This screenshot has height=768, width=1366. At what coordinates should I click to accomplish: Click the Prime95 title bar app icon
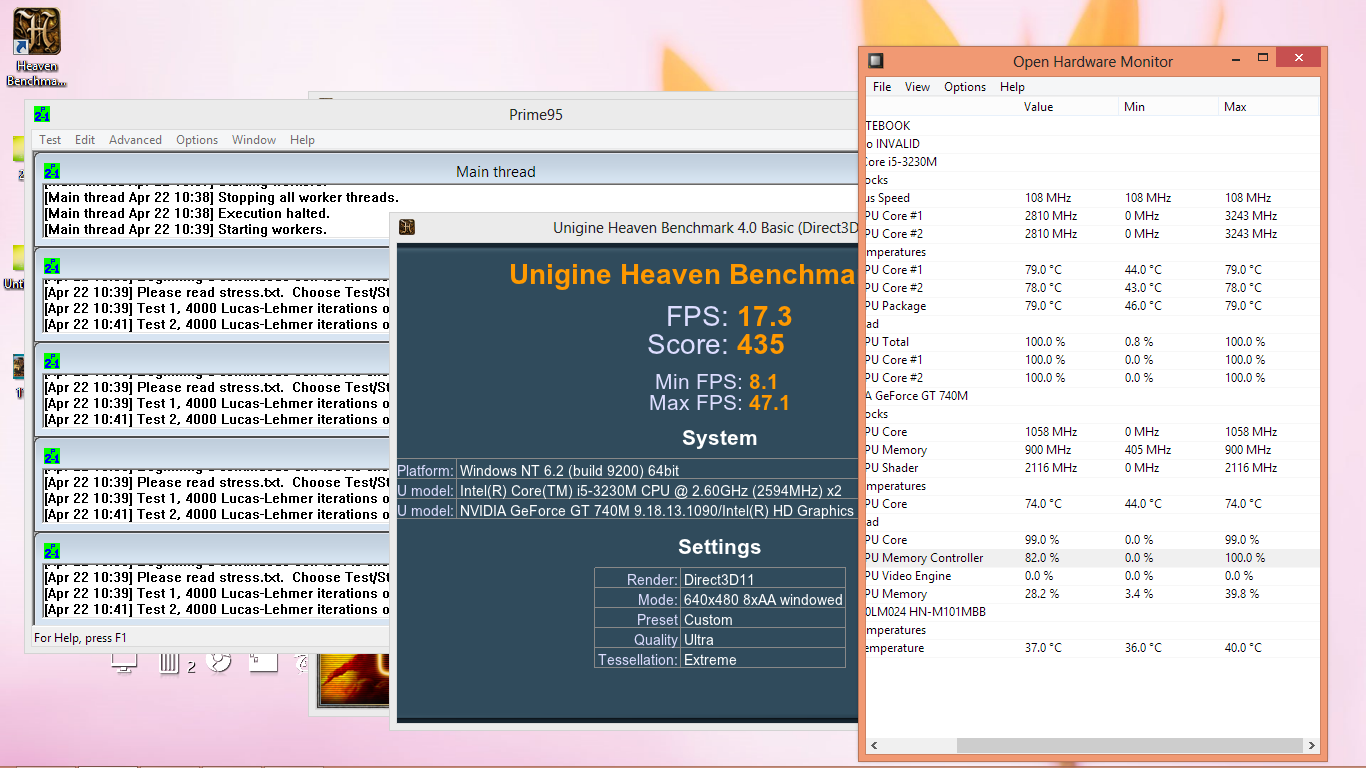point(42,114)
